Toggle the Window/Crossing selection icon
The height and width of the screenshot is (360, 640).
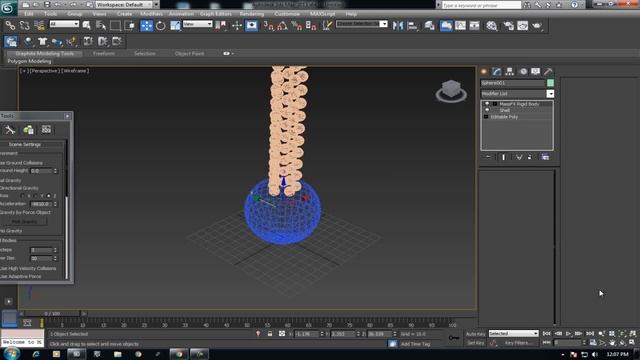click(130, 26)
